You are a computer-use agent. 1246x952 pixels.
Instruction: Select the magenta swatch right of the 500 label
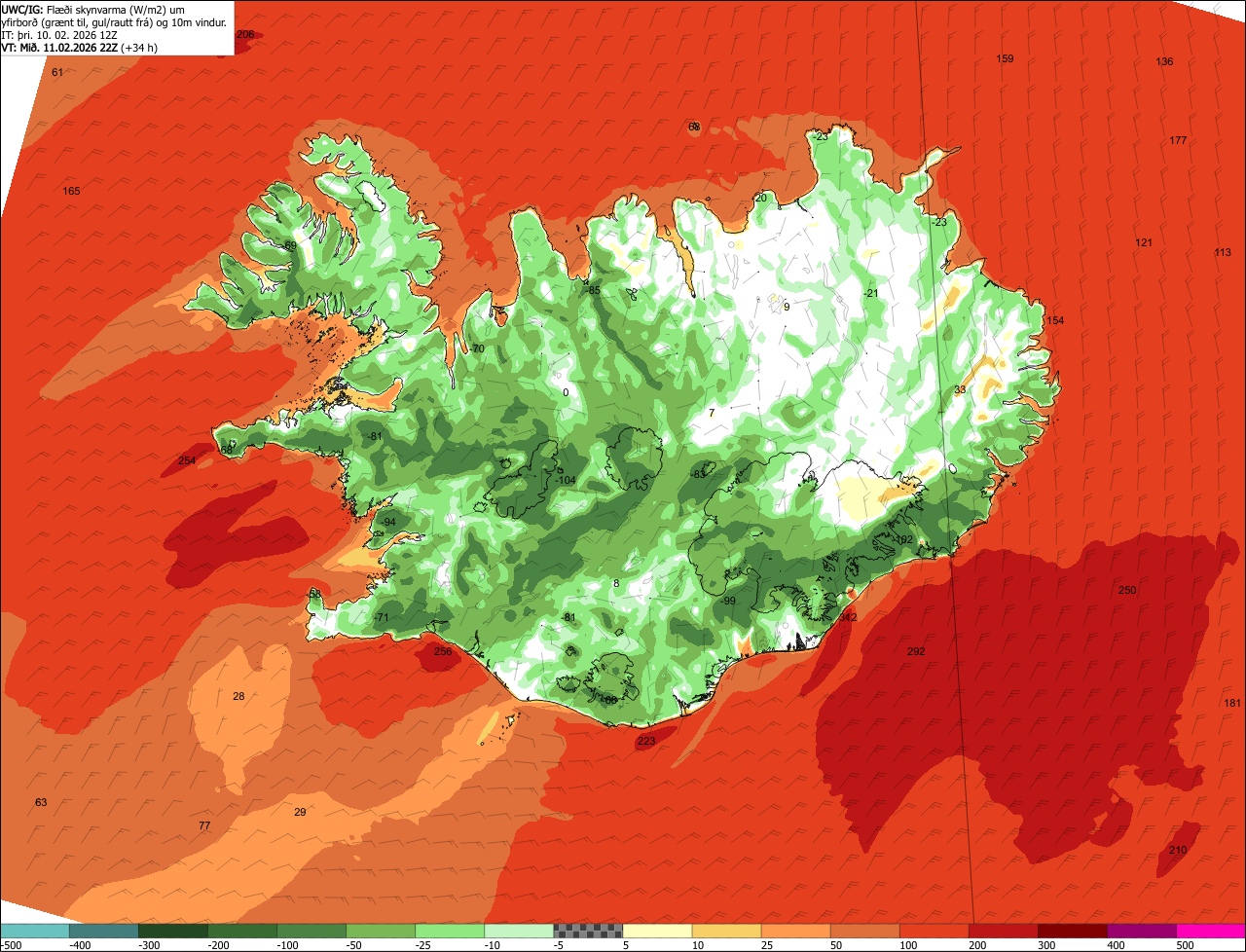tap(1210, 931)
